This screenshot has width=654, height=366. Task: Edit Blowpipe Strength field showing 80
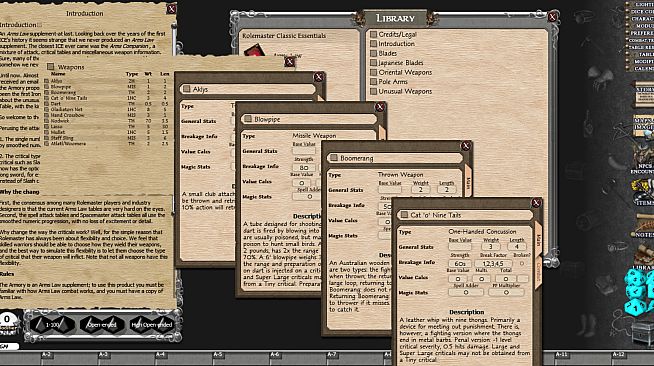tap(304, 168)
